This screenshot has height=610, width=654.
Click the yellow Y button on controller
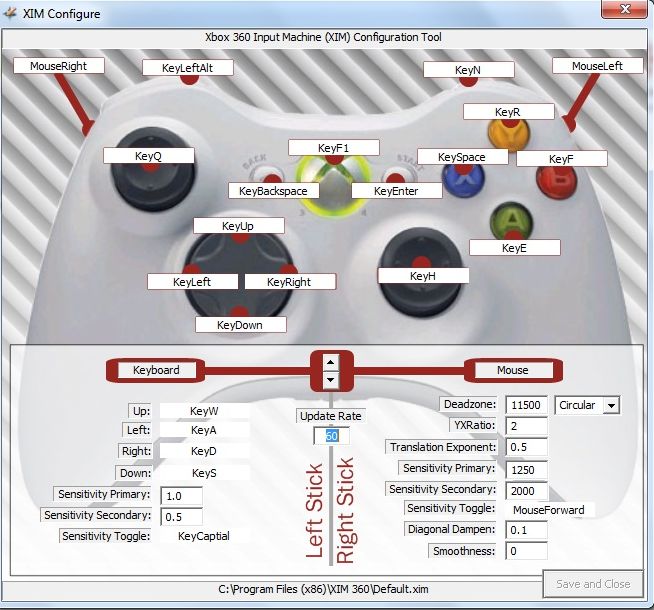coord(509,134)
